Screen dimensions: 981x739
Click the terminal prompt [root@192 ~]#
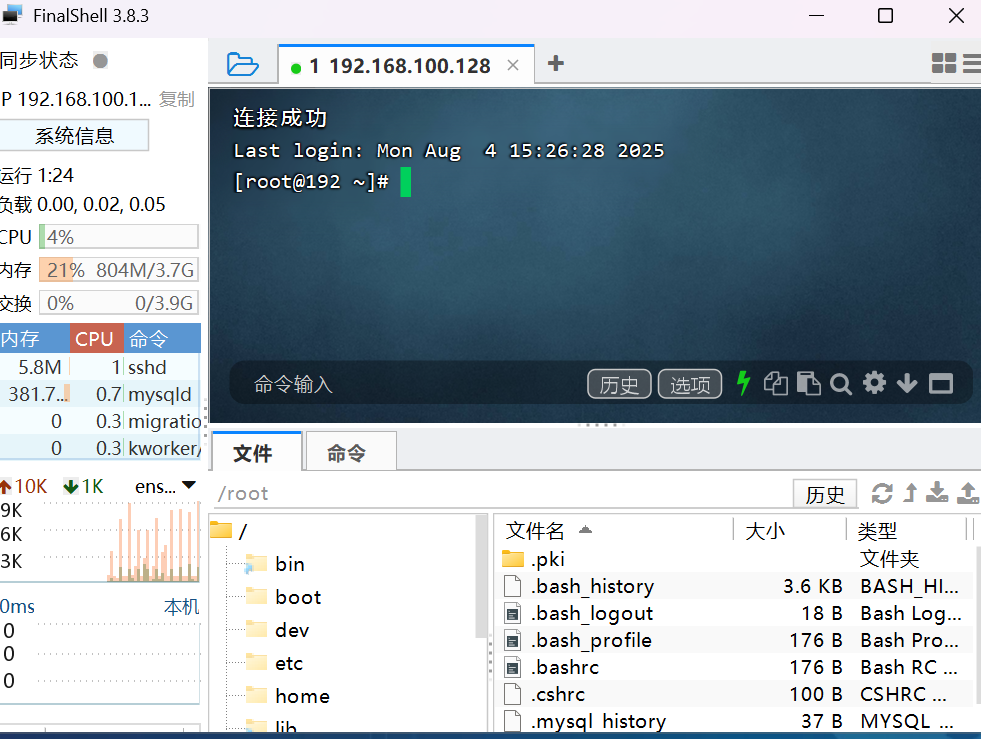coord(311,182)
